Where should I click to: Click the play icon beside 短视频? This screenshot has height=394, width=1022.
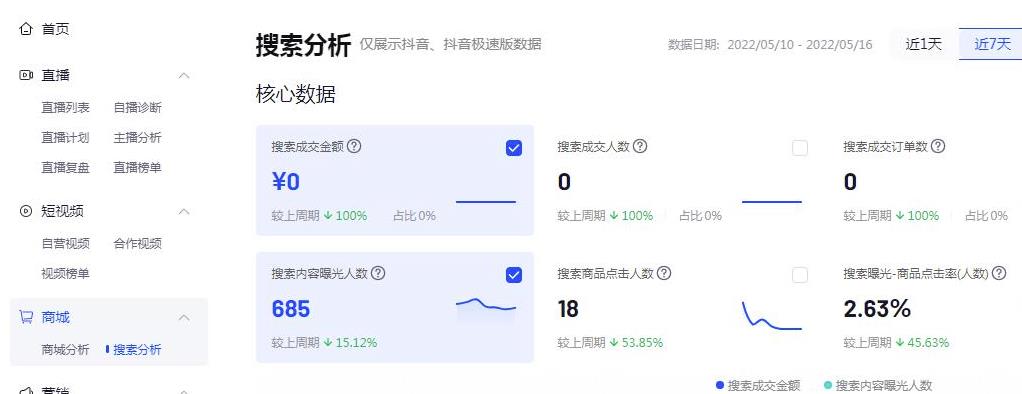(26, 211)
